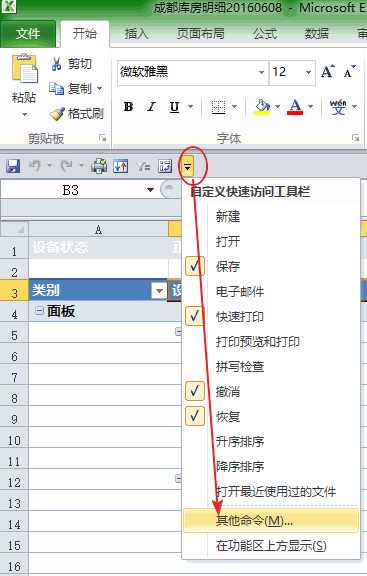
Task: Open borders style dropdown arrow
Action: [234, 107]
